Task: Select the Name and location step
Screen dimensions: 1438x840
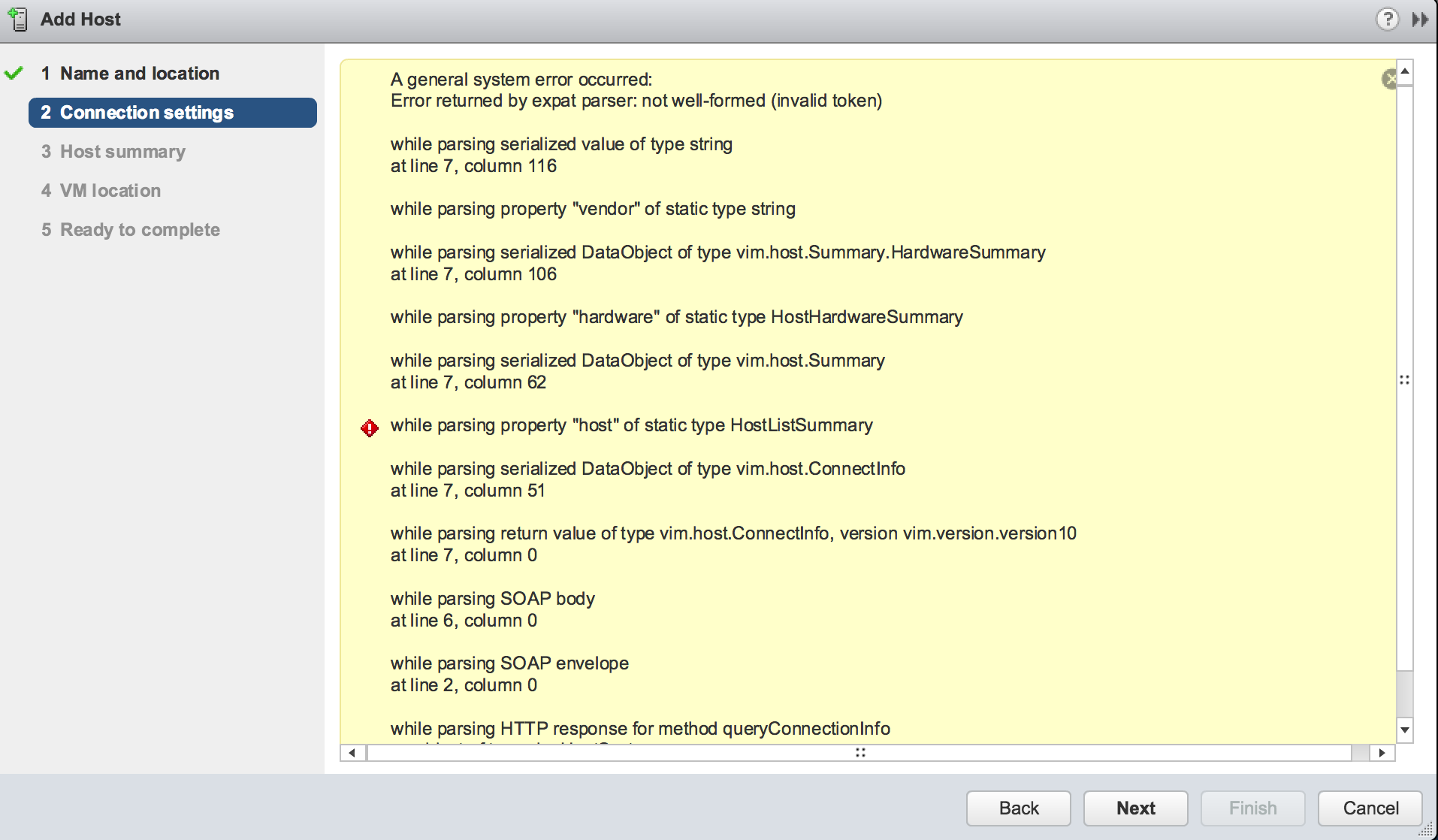Action: pos(139,73)
